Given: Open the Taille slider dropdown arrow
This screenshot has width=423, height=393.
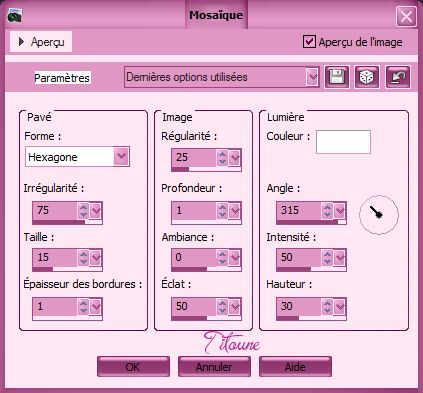Looking at the screenshot, I should coord(96,258).
